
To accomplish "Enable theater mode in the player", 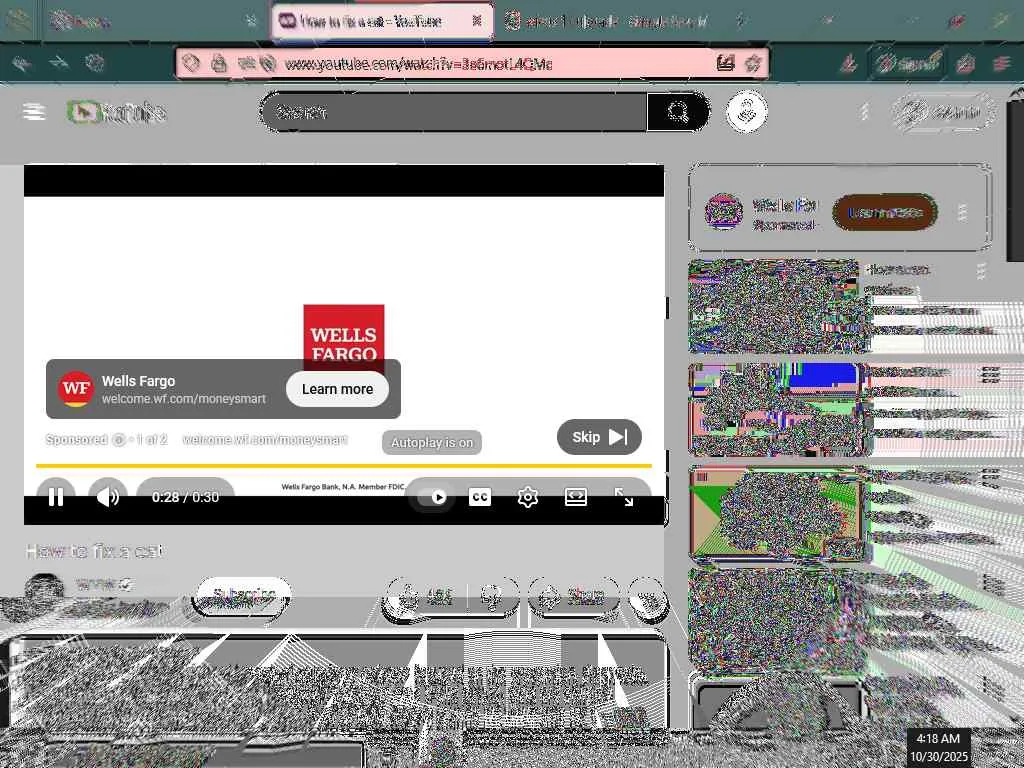I will click(x=575, y=498).
